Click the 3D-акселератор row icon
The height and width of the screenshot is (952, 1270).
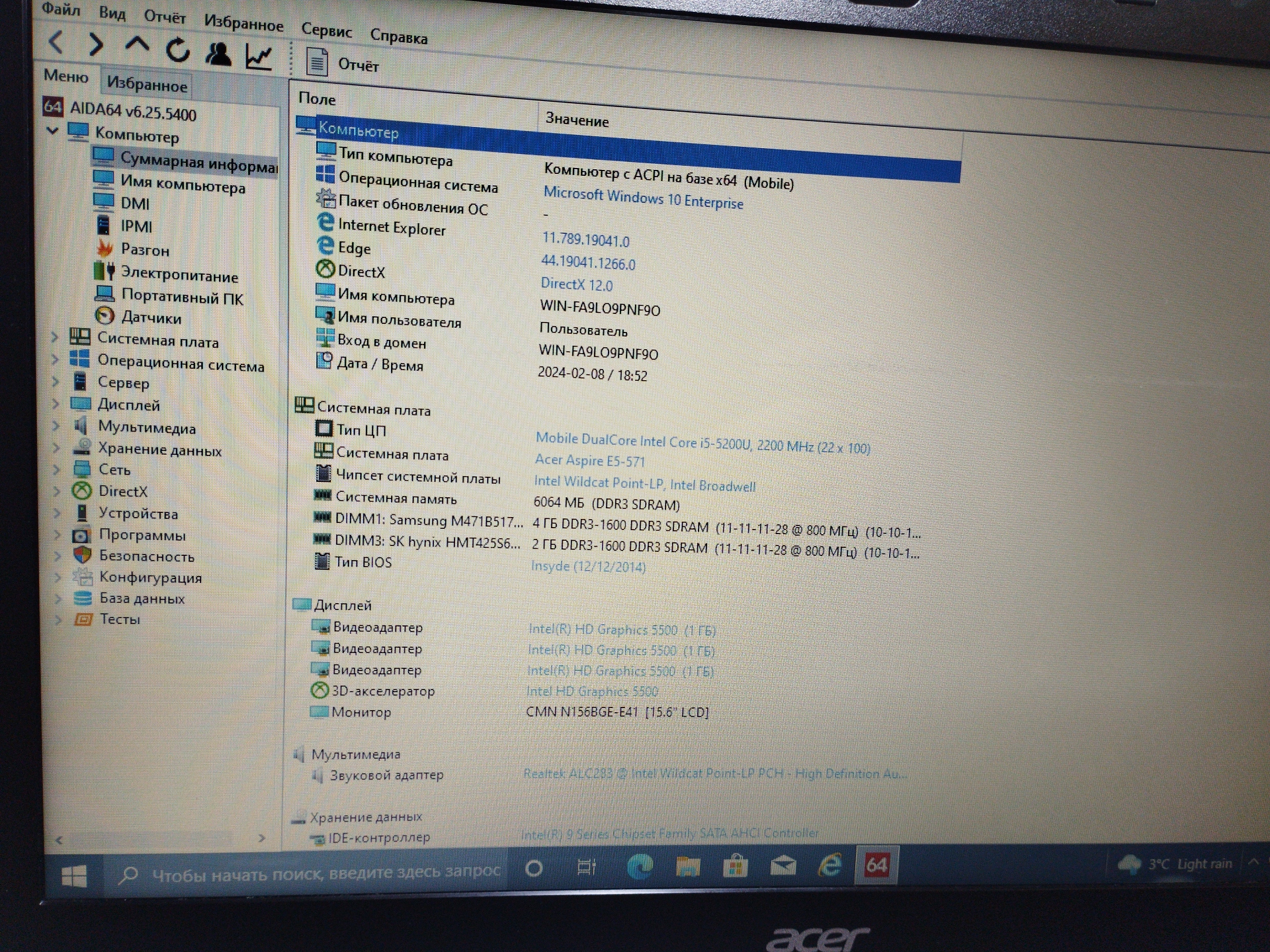pyautogui.click(x=319, y=690)
